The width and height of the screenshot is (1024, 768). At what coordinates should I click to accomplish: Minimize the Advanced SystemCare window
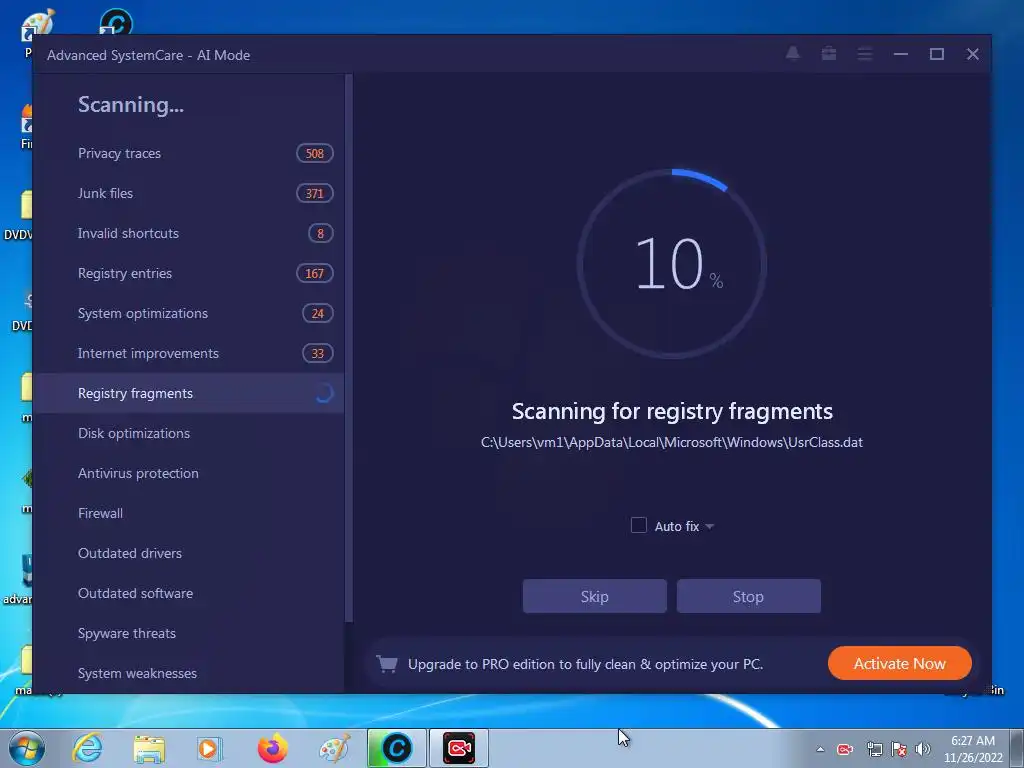(x=901, y=54)
